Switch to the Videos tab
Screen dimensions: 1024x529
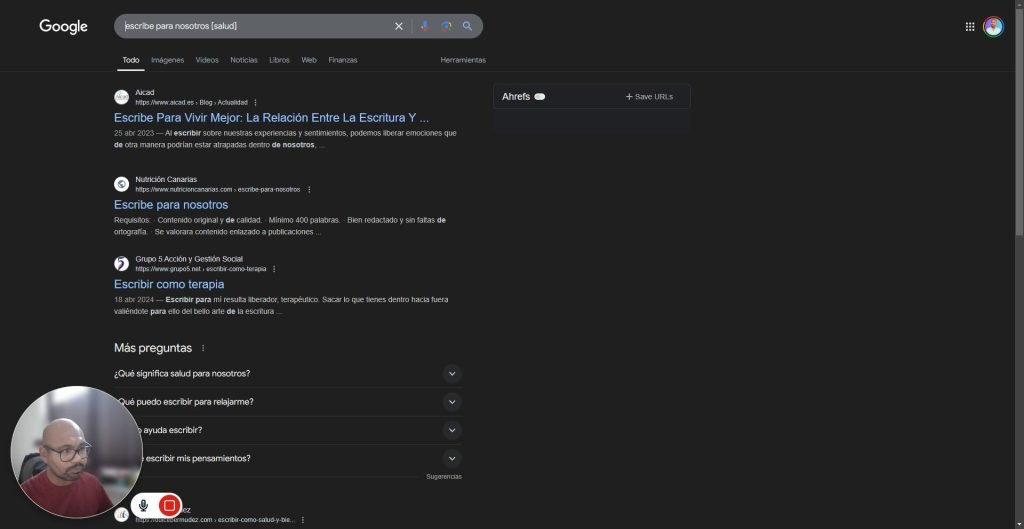pyautogui.click(x=207, y=60)
